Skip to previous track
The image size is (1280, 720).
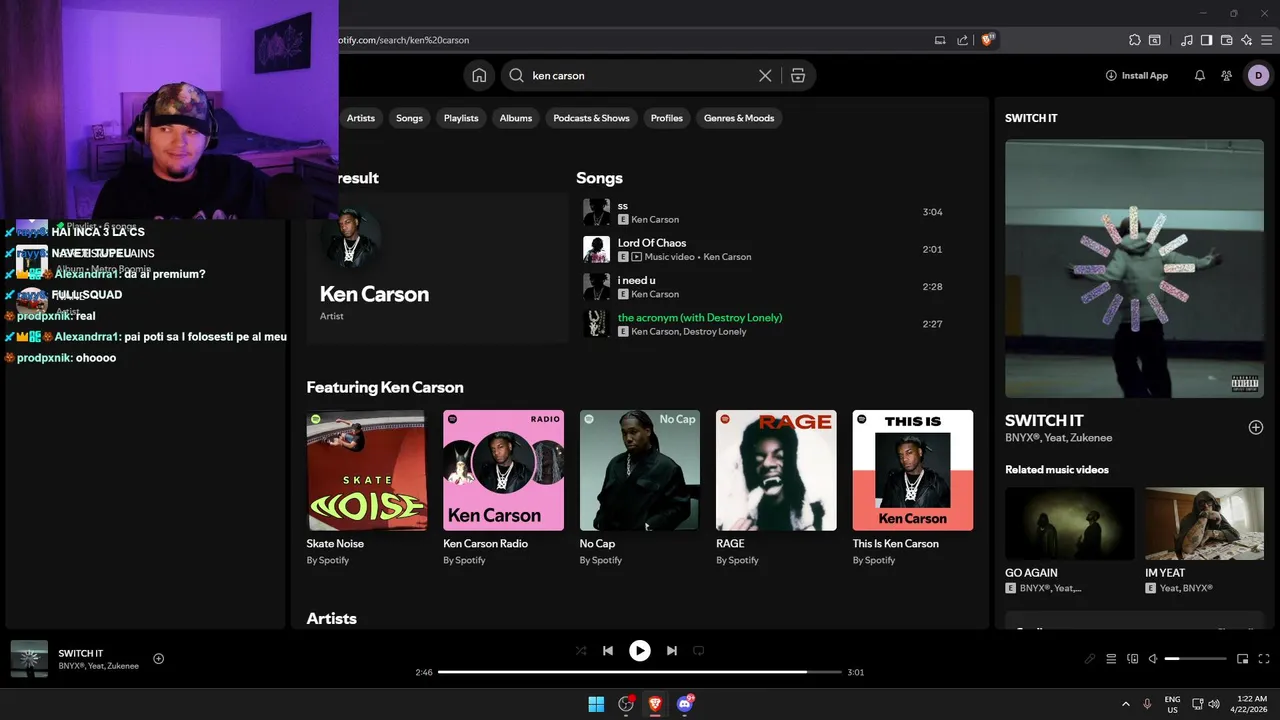pos(608,650)
